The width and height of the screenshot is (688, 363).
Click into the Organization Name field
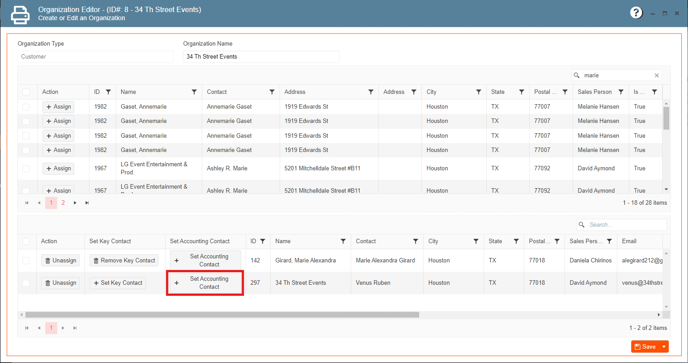click(x=261, y=57)
